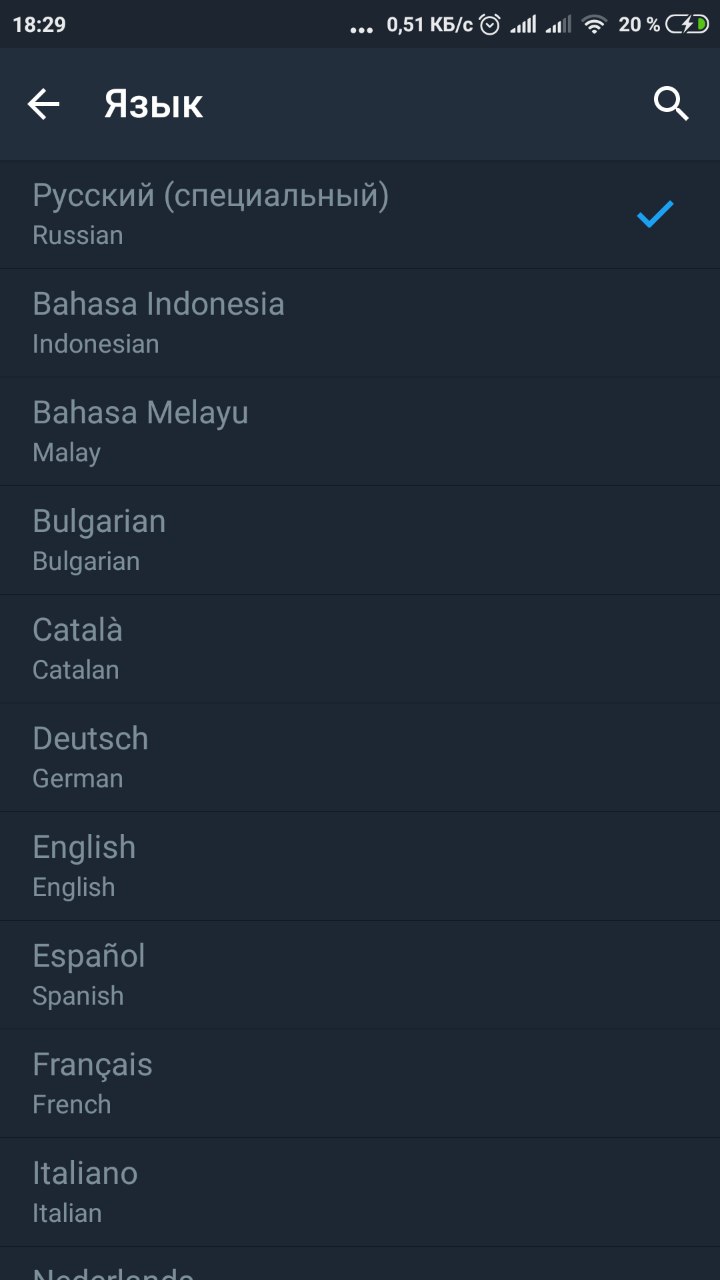Tap the battery charging icon
Viewport: 720px width, 1280px height.
(687, 25)
